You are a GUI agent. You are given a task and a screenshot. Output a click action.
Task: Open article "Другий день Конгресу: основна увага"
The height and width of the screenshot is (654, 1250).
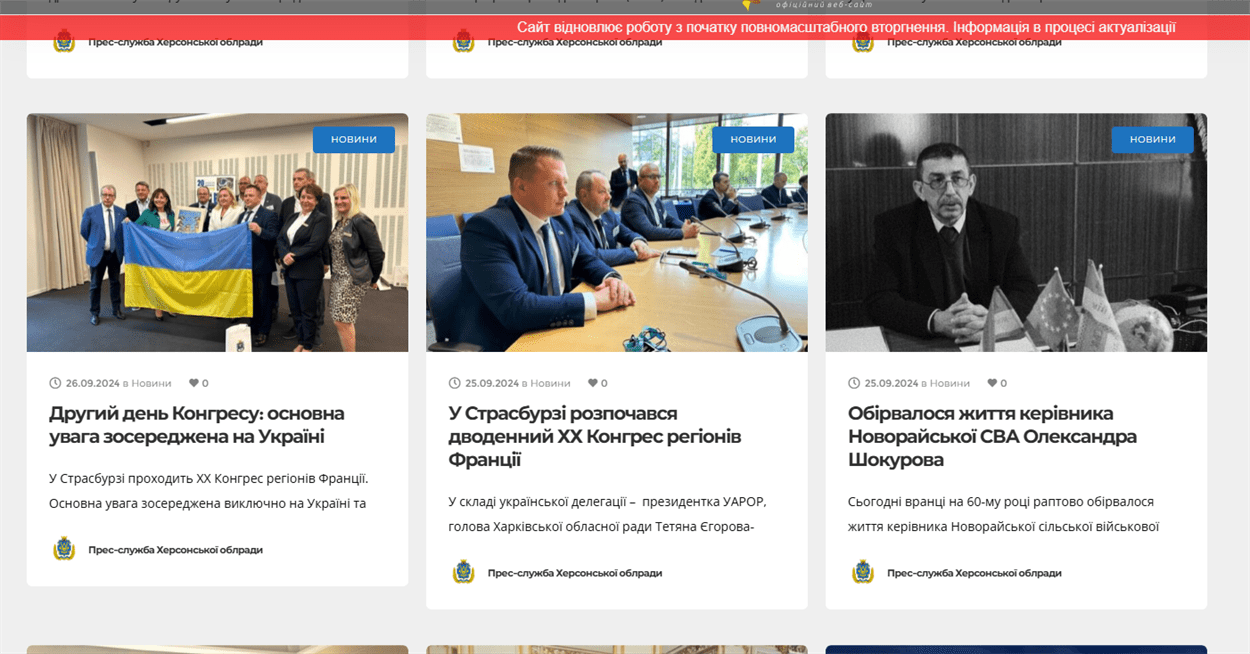click(196, 425)
